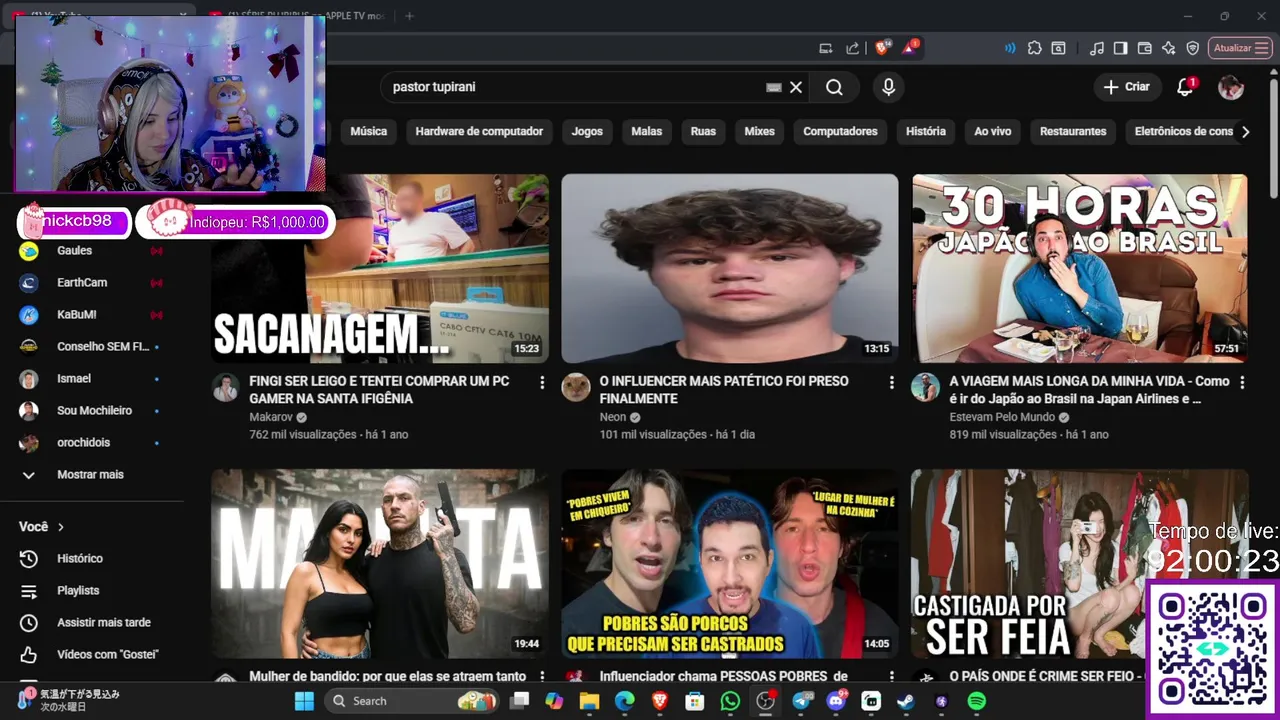The image size is (1280, 720).
Task: Open the account avatar menu
Action: point(1231,87)
